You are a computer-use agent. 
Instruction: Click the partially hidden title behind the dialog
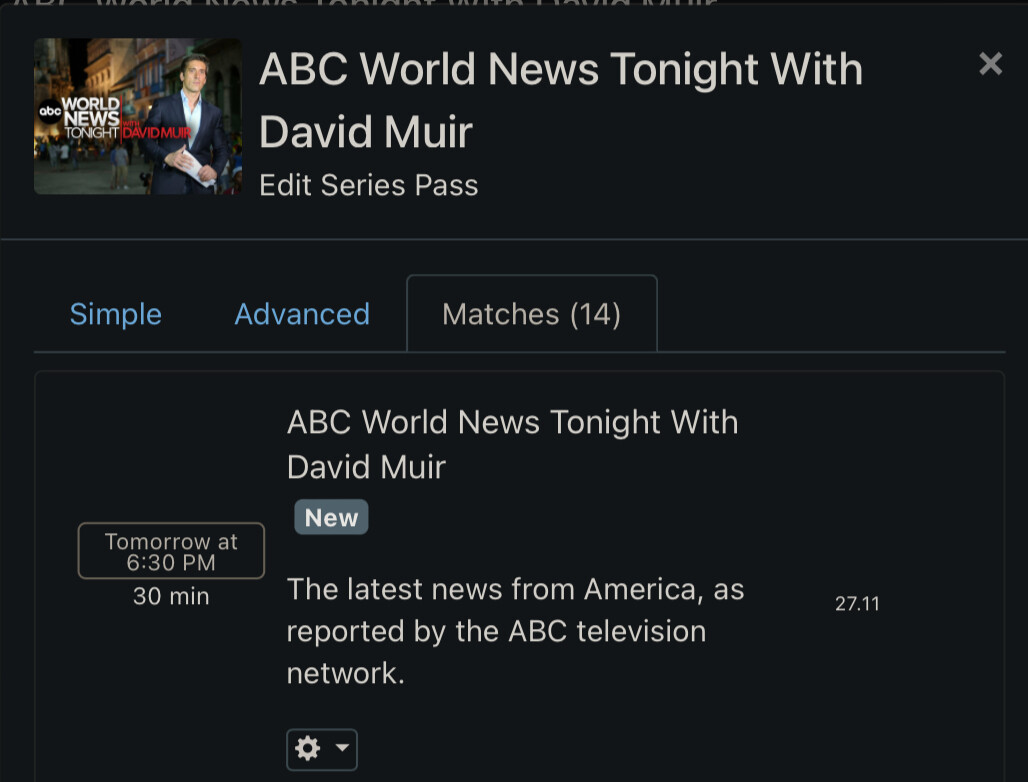coord(365,4)
